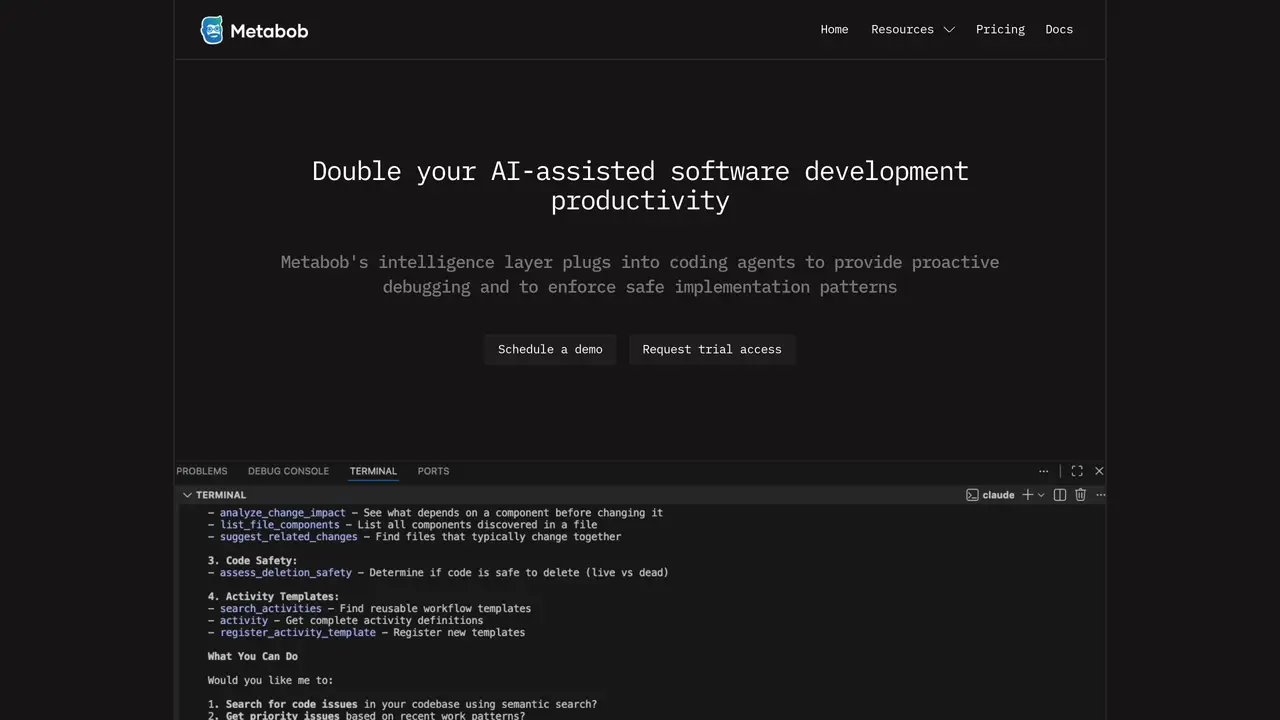Switch to the DEBUG CONSOLE tab

tap(288, 471)
